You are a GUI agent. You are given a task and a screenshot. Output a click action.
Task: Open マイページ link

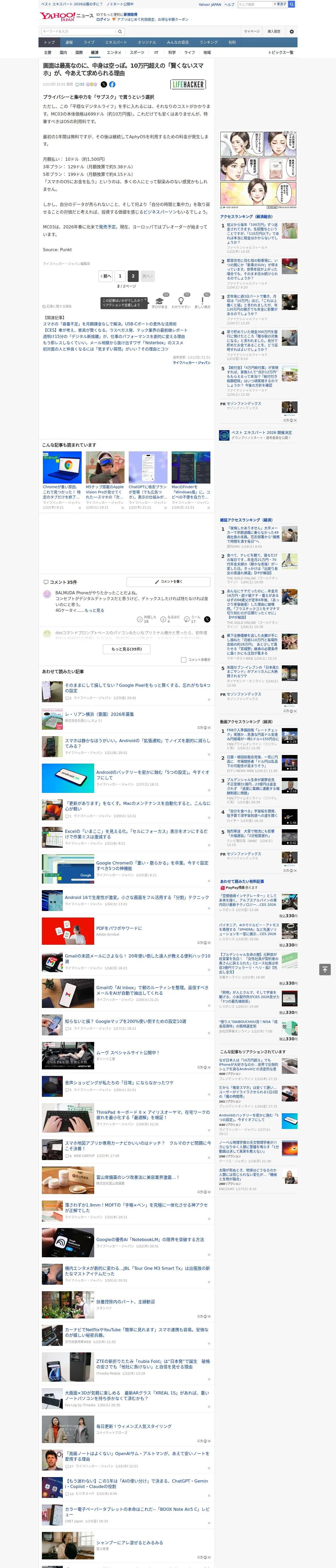pyautogui.click(x=252, y=31)
